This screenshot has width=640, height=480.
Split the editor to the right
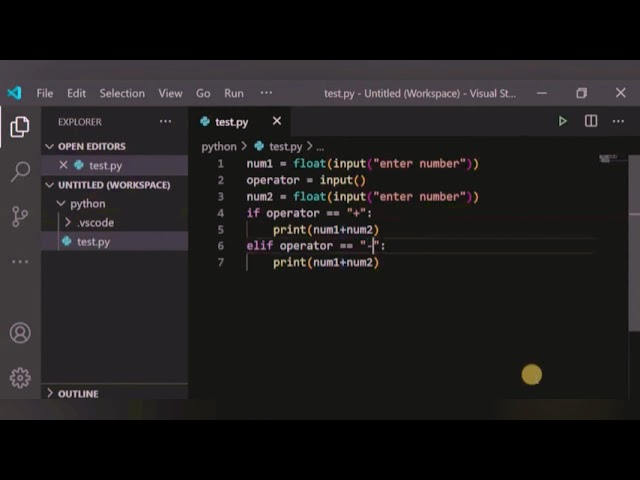pos(591,121)
